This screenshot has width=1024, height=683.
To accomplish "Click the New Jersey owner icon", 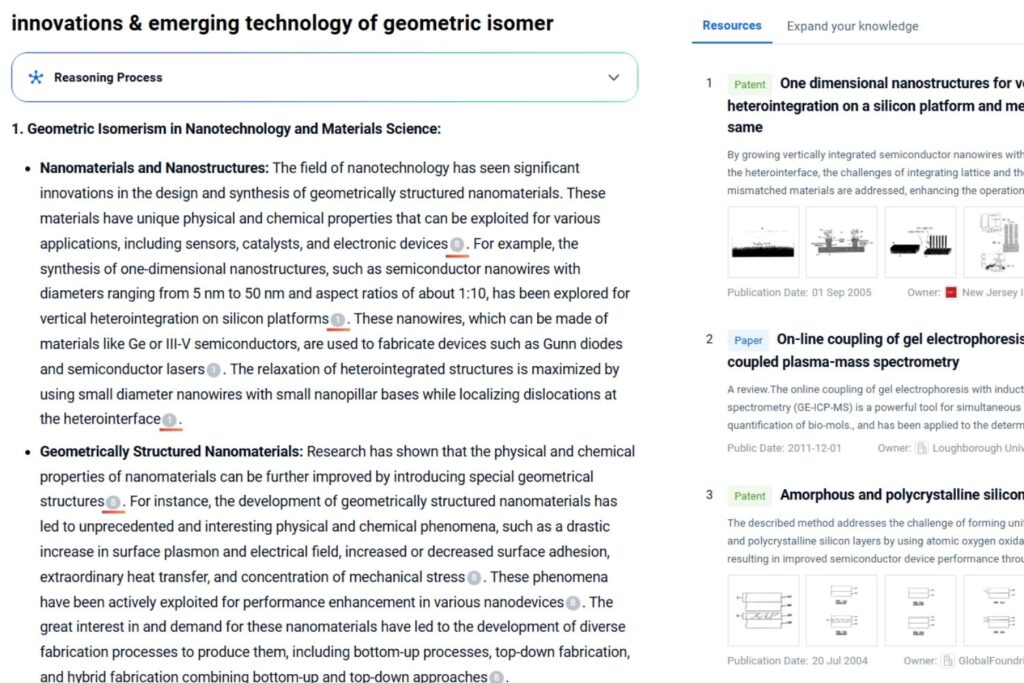I will [951, 293].
